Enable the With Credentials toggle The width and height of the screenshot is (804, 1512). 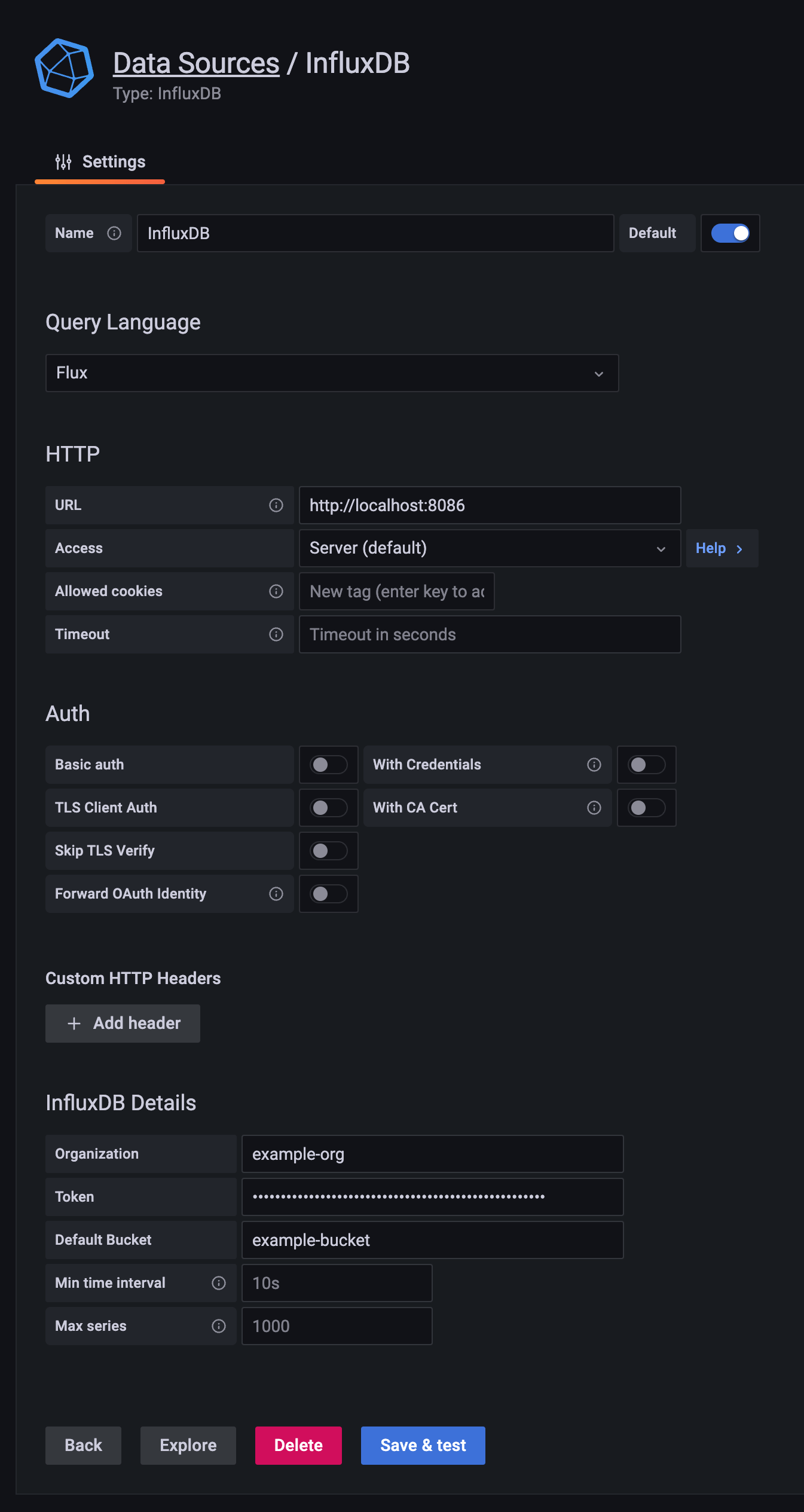tap(647, 765)
